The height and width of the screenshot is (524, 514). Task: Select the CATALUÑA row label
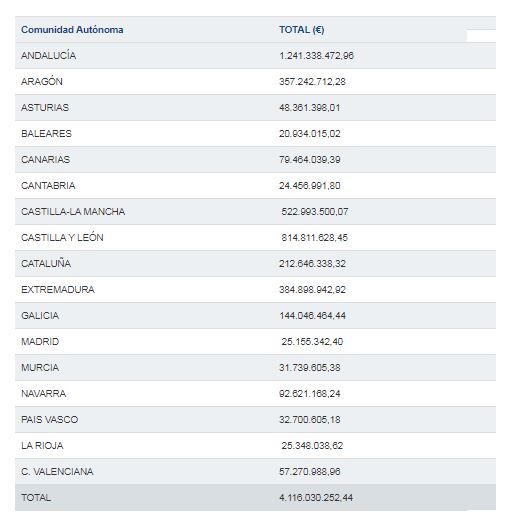(46, 263)
